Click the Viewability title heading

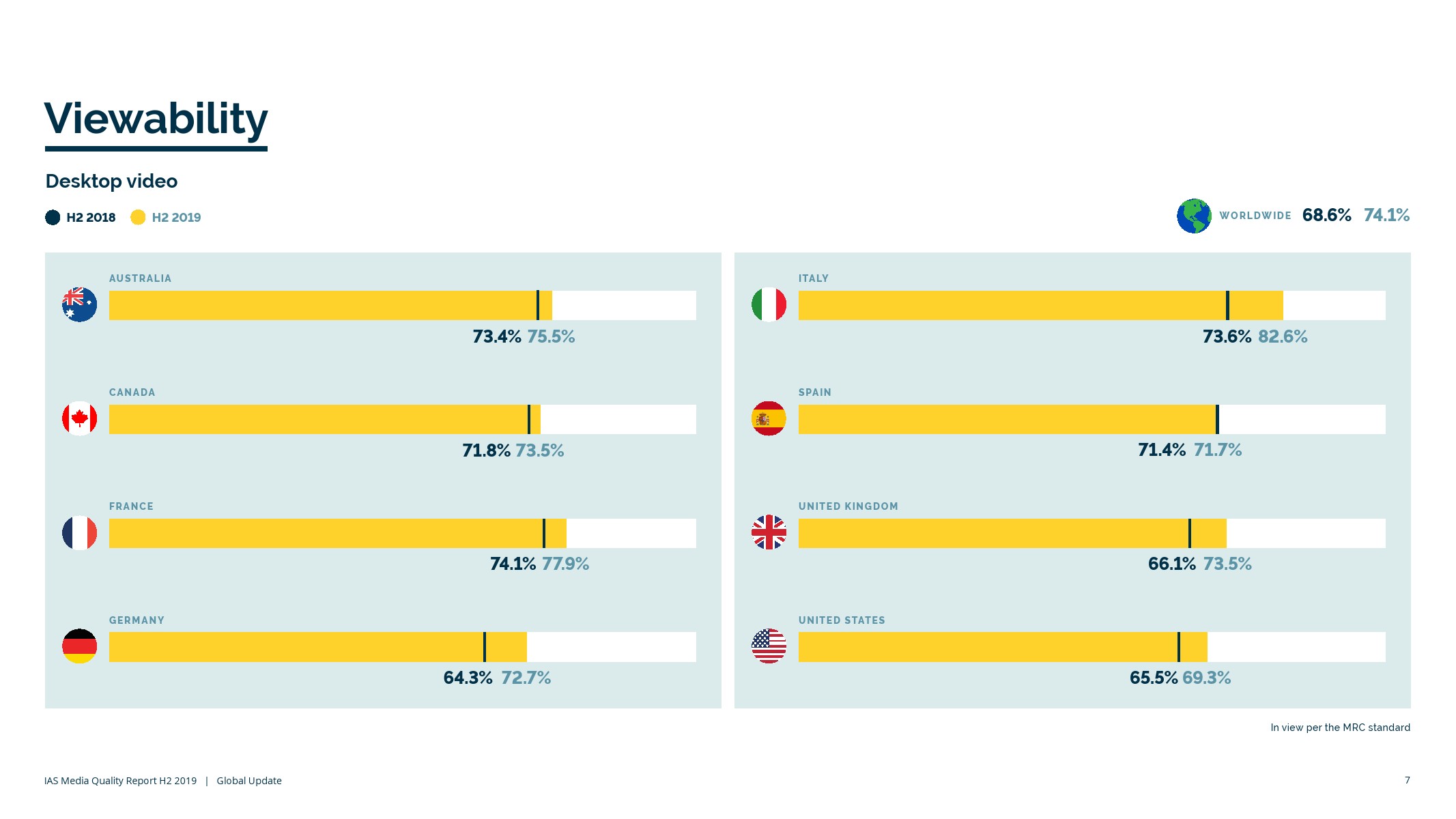(156, 119)
